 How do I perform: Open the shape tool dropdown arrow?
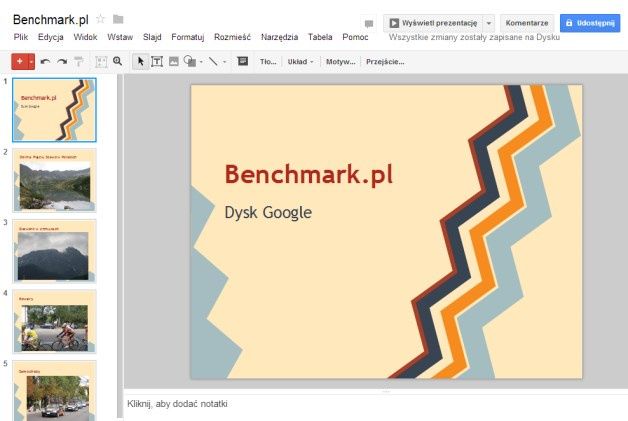201,62
